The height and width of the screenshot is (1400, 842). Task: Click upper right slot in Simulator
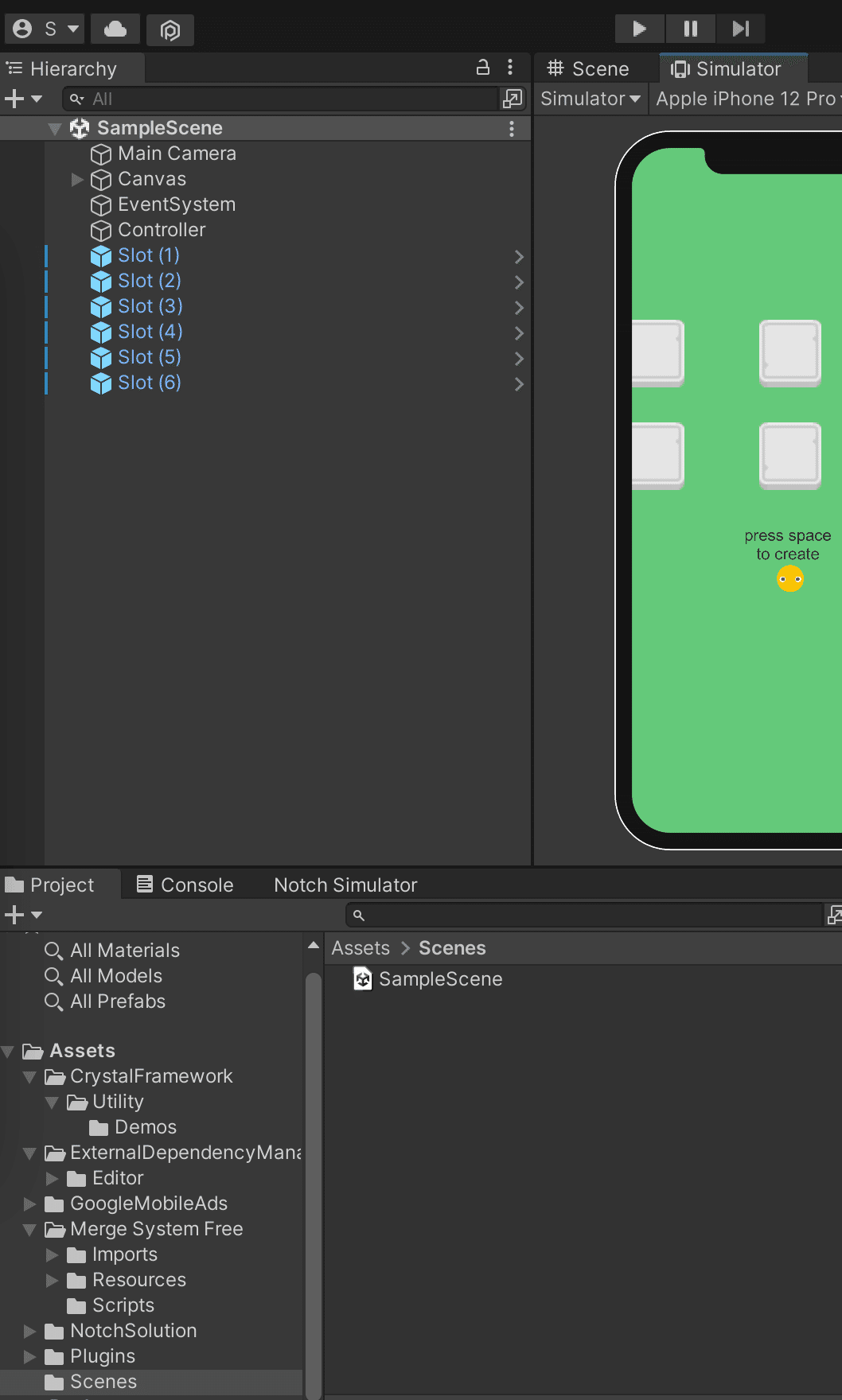click(790, 353)
